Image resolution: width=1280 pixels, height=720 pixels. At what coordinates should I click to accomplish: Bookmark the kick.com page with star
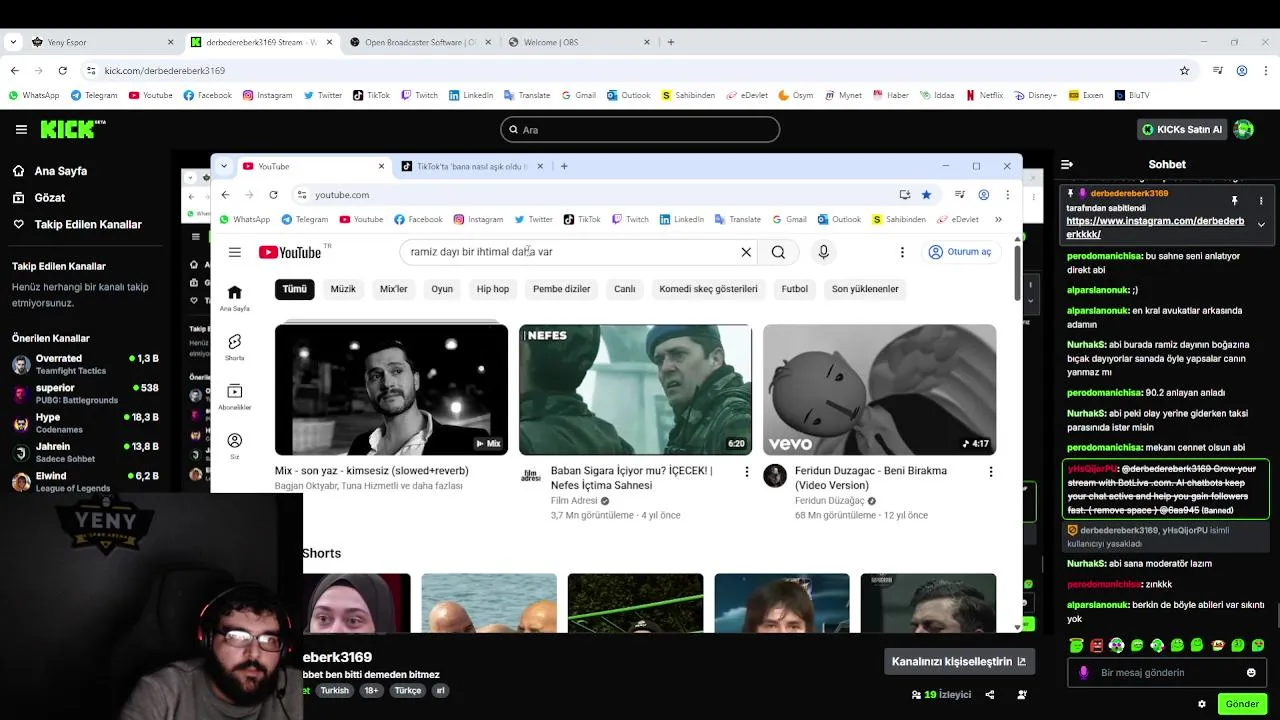1185,71
